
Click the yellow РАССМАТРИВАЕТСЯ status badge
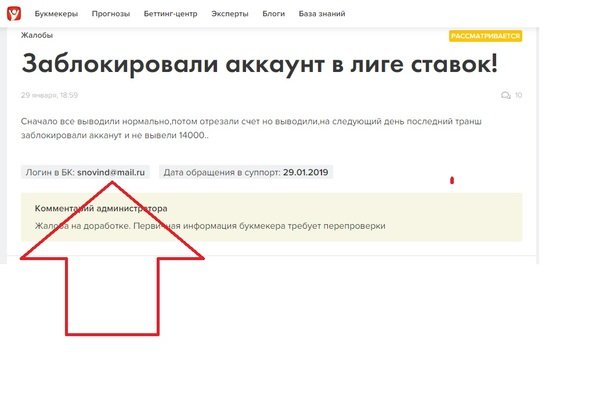click(486, 35)
